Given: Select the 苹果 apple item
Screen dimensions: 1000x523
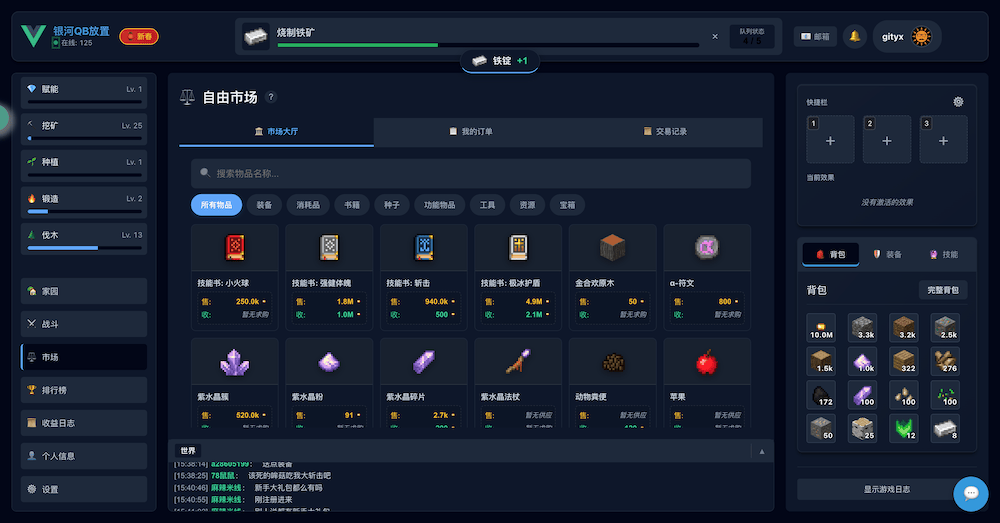Looking at the screenshot, I should pos(708,361).
